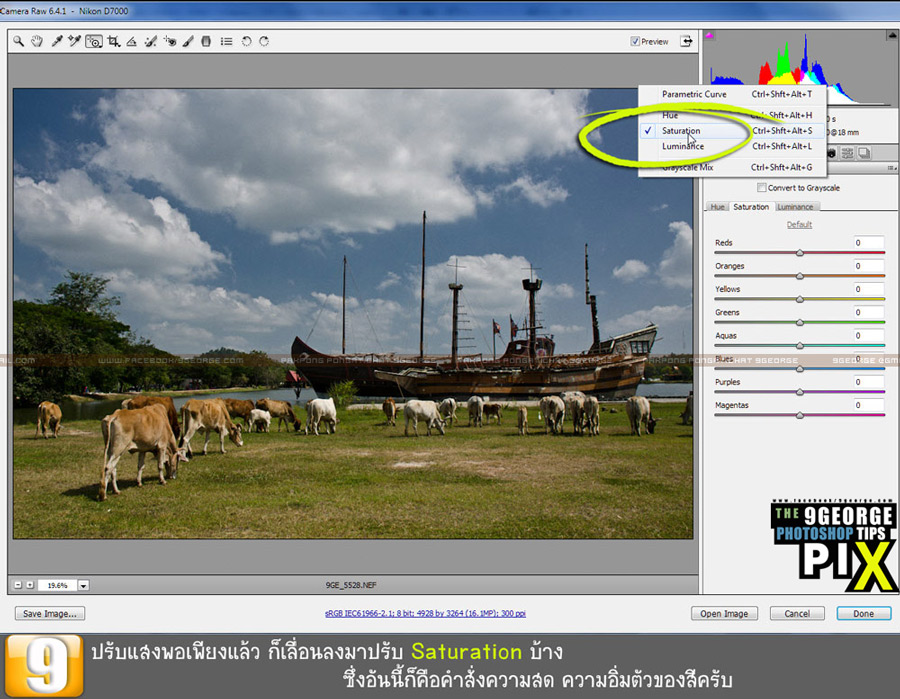
Task: Click the Greens value input field
Action: click(x=868, y=312)
